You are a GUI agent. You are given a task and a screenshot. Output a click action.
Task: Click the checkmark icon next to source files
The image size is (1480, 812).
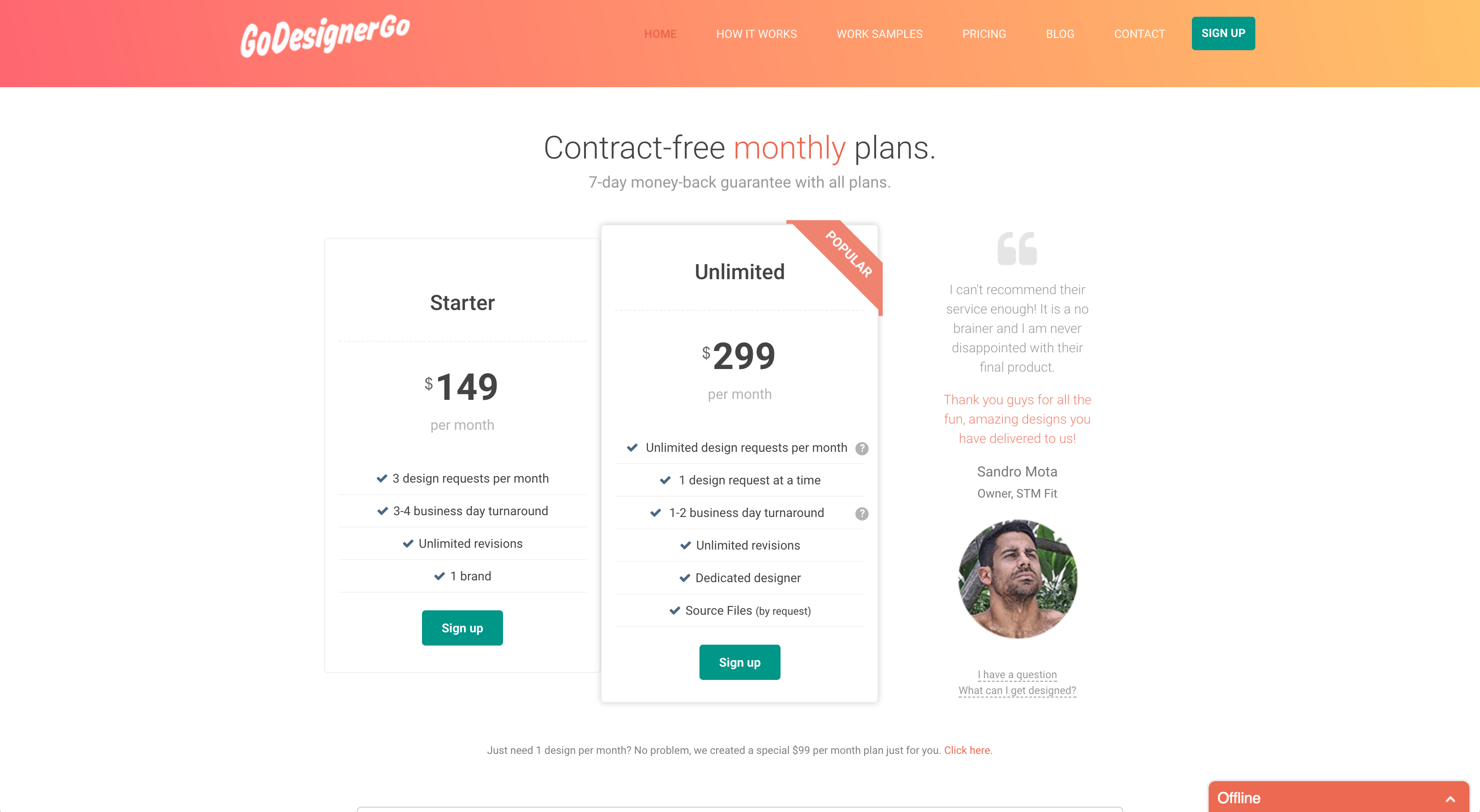673,609
